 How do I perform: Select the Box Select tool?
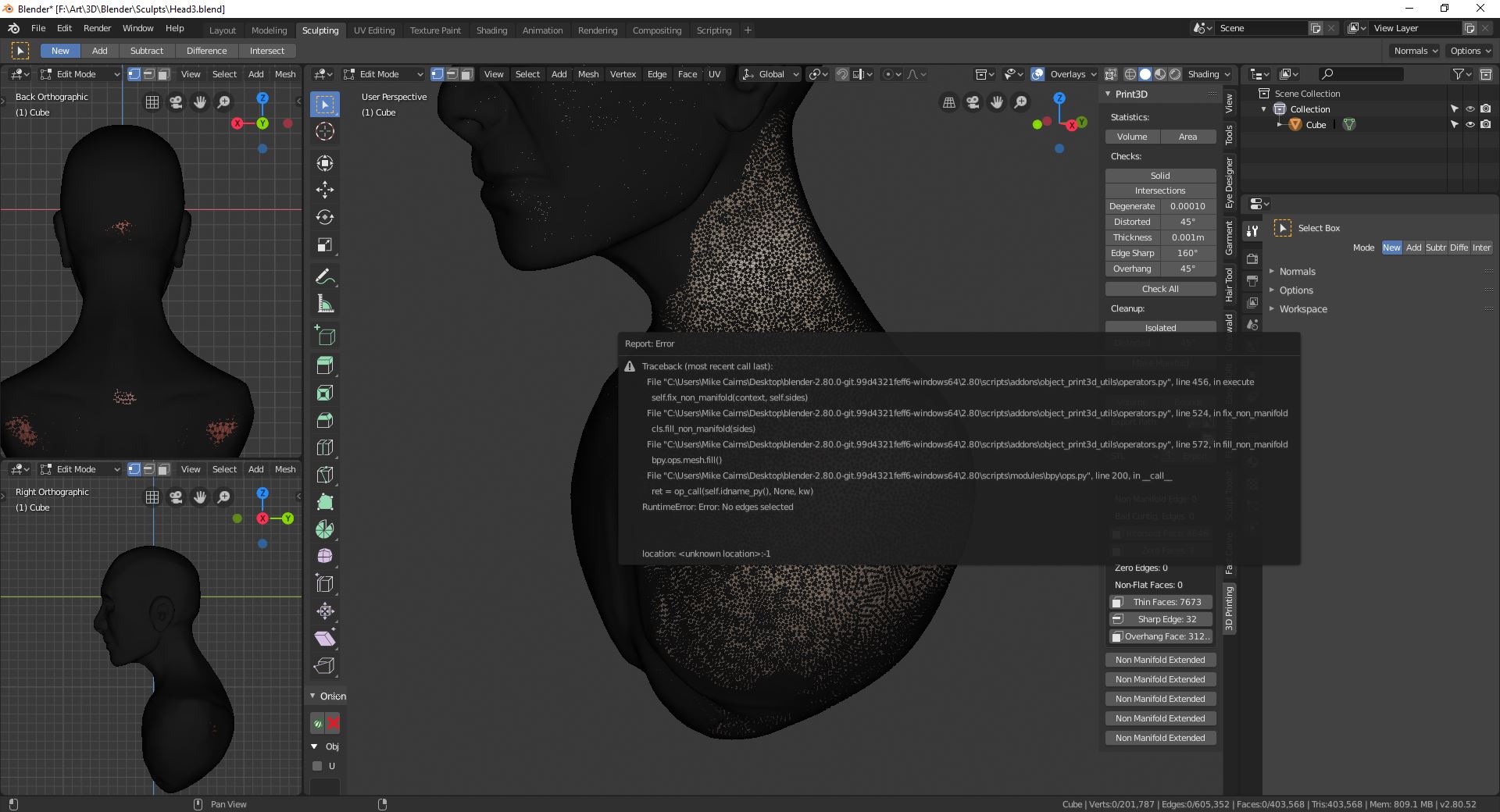[x=325, y=104]
